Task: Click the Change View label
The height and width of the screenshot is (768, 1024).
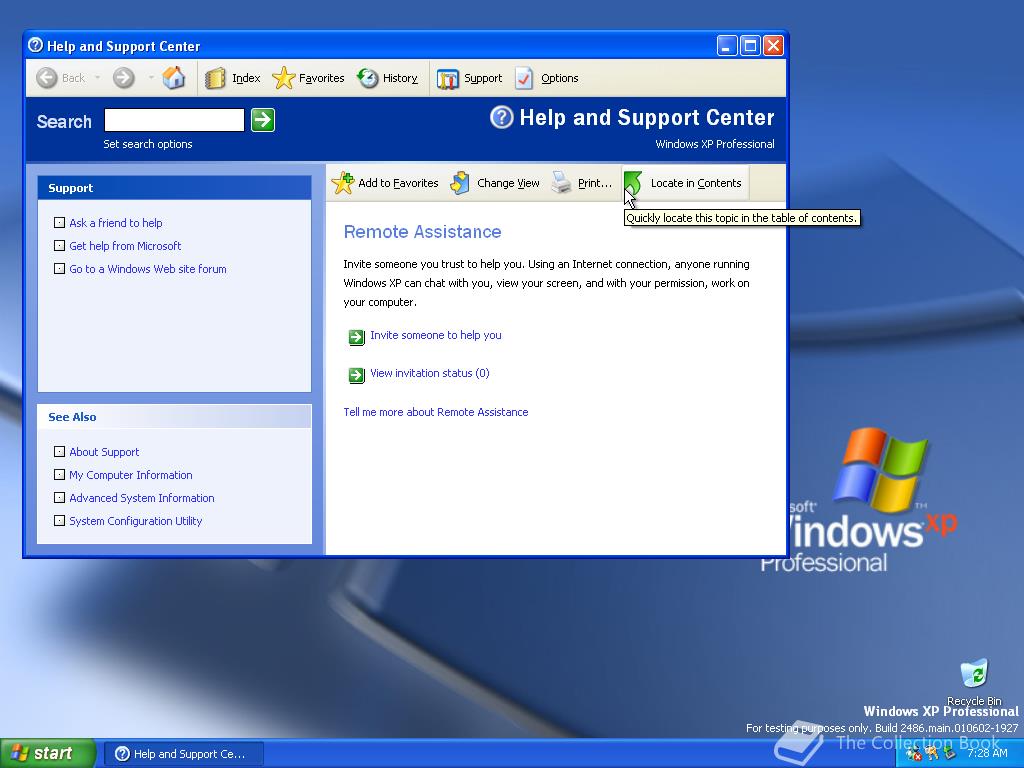Action: [508, 184]
